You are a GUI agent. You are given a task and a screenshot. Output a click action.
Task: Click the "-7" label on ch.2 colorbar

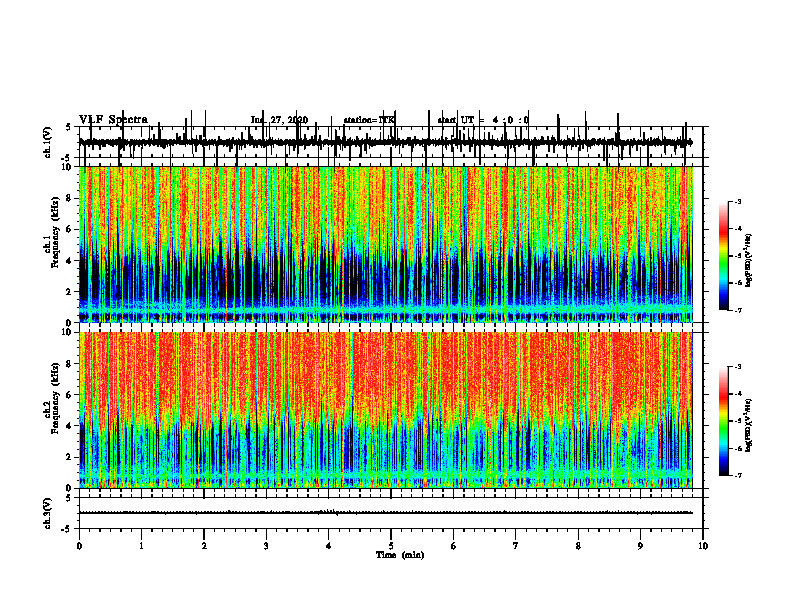tap(738, 476)
